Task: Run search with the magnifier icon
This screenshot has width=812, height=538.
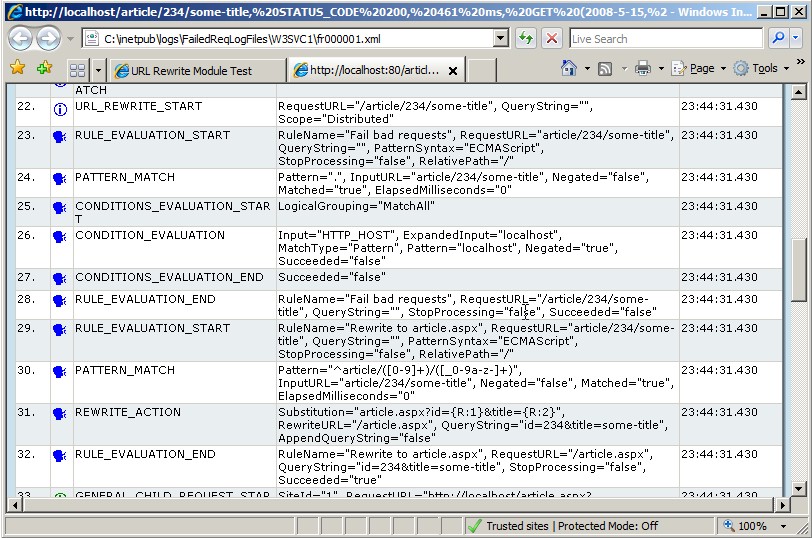Action: point(778,38)
